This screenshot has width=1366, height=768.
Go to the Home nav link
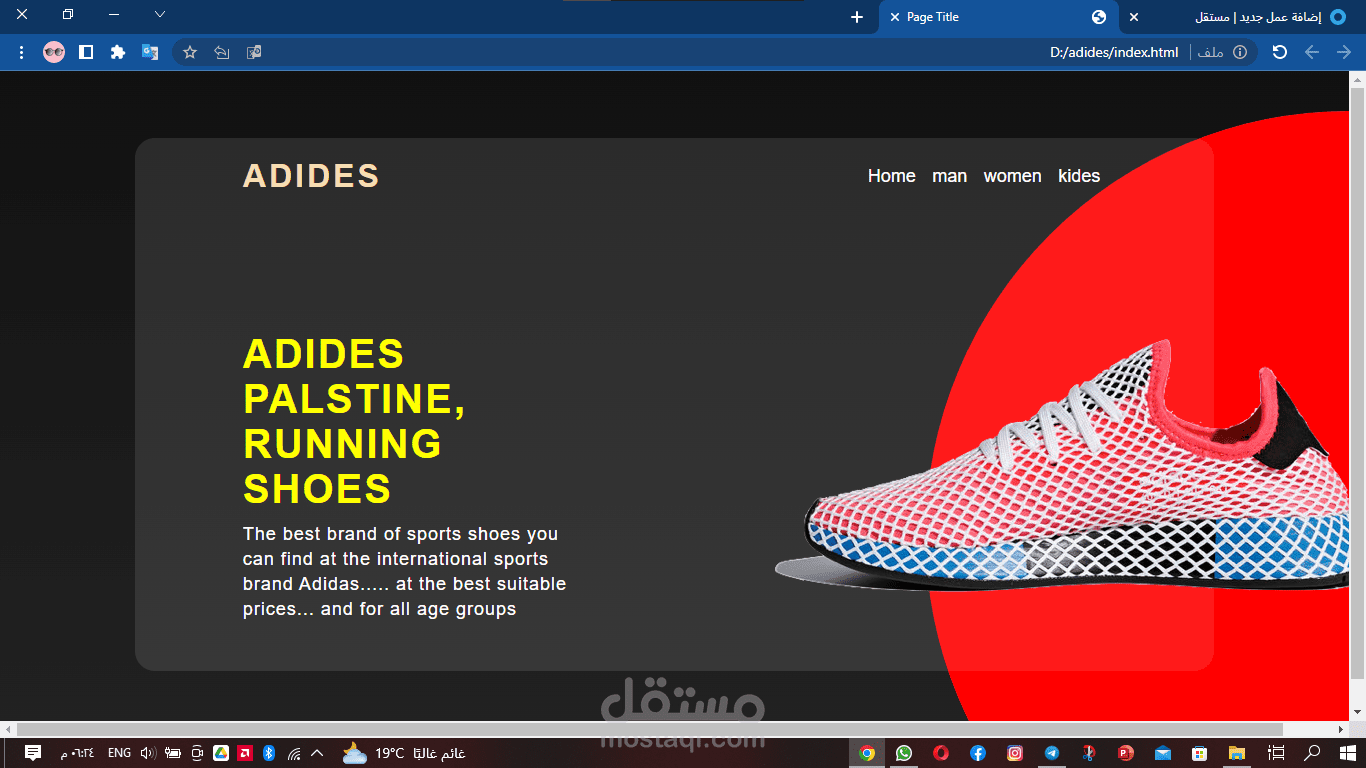[892, 176]
